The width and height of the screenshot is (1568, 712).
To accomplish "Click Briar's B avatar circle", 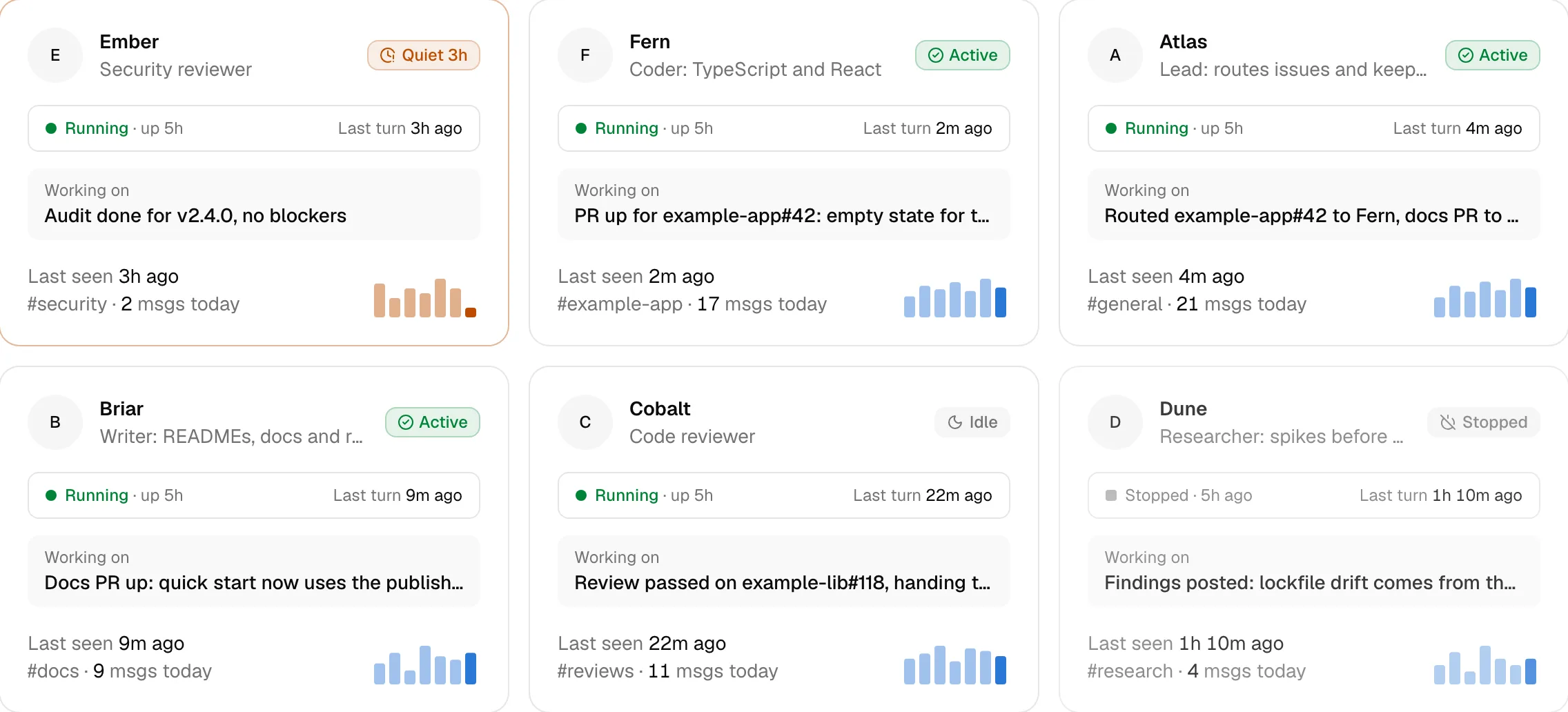I will (x=55, y=422).
